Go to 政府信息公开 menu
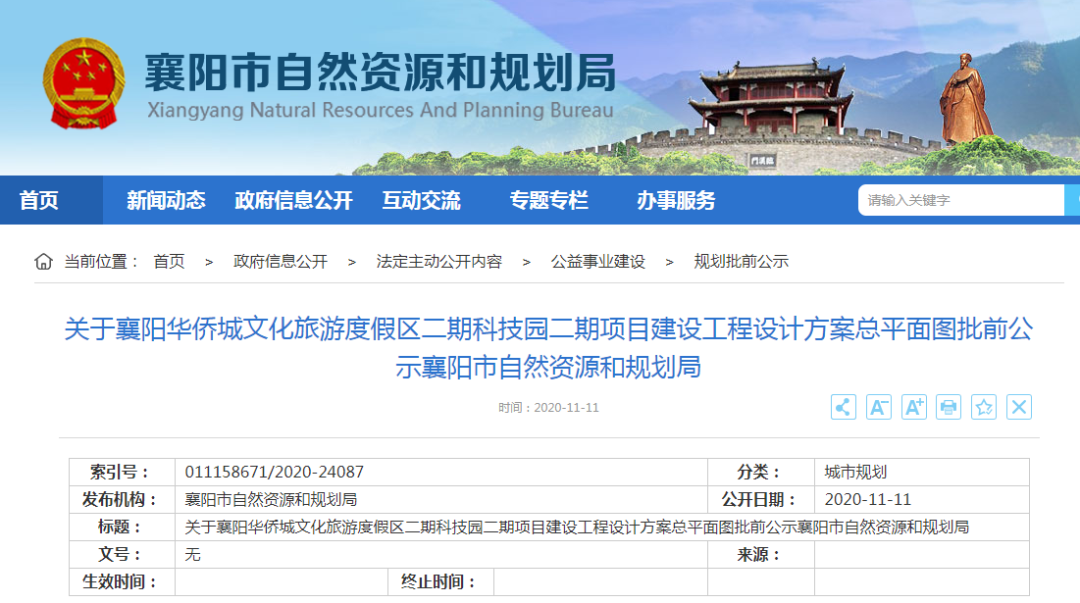1080x603 pixels. pyautogui.click(x=293, y=201)
